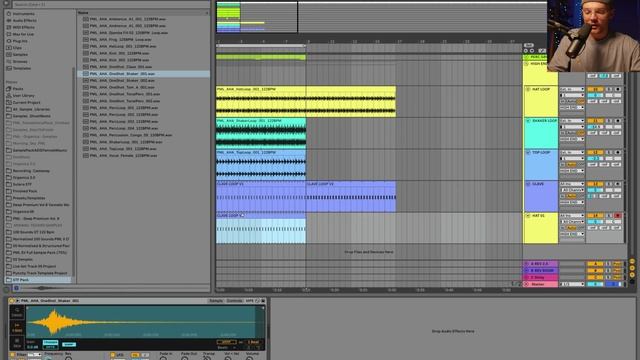Open the Clips browser category
The image size is (640, 360).
17,48
